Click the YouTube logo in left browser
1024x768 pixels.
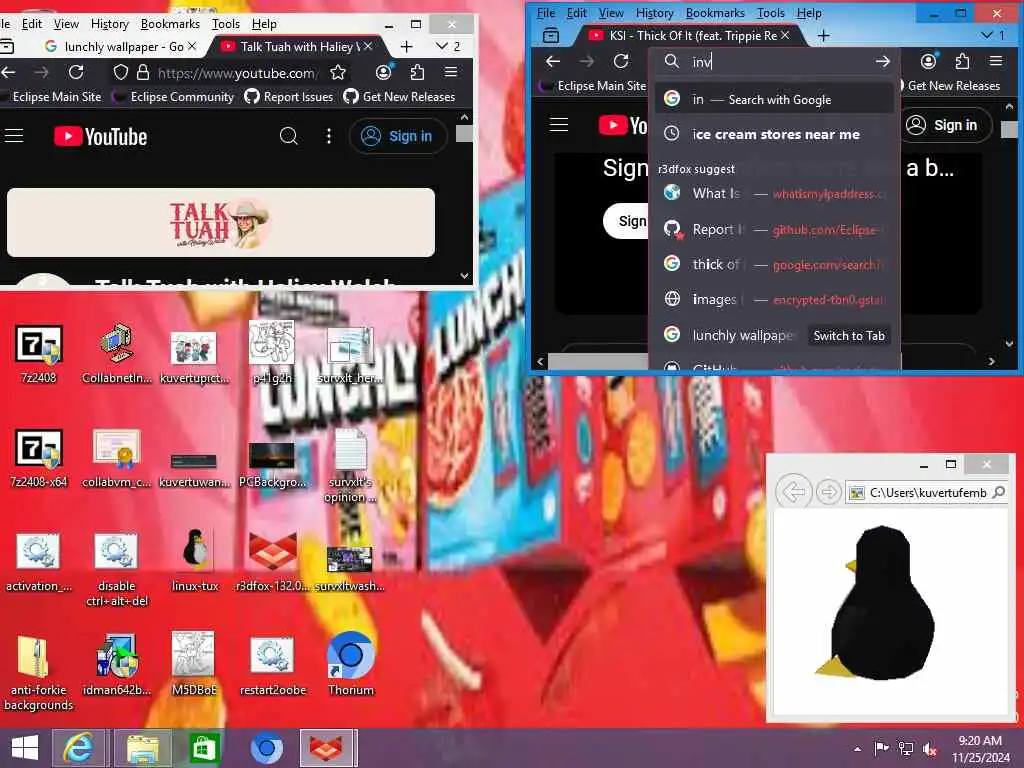[x=101, y=136]
